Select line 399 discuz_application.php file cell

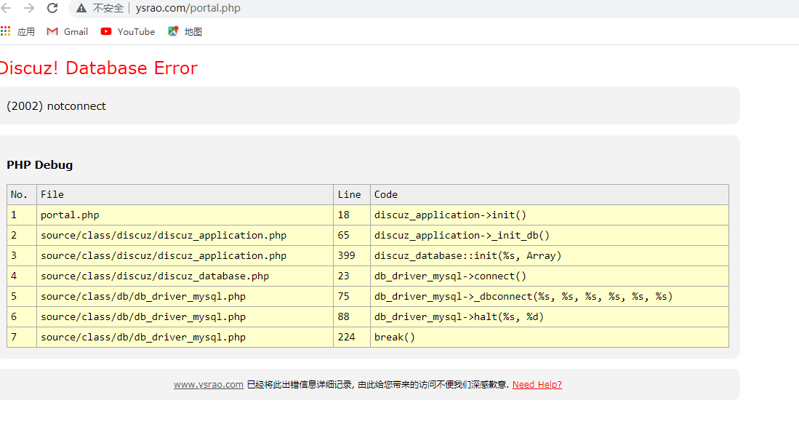(185, 256)
